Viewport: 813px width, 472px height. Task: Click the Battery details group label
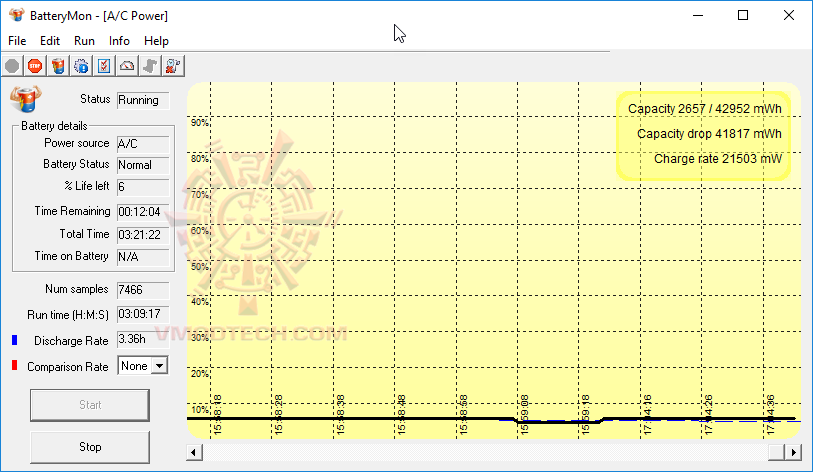pyautogui.click(x=54, y=126)
